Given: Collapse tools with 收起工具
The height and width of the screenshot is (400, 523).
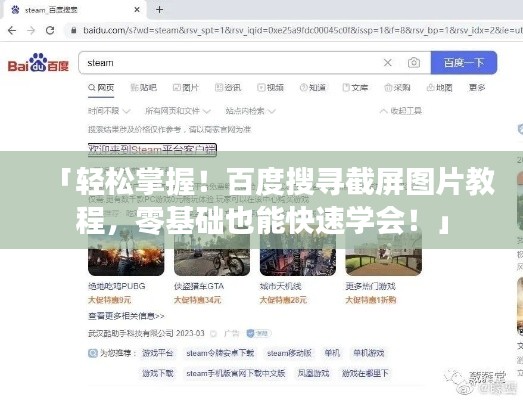Looking at the screenshot, I should pyautogui.click(x=401, y=111).
